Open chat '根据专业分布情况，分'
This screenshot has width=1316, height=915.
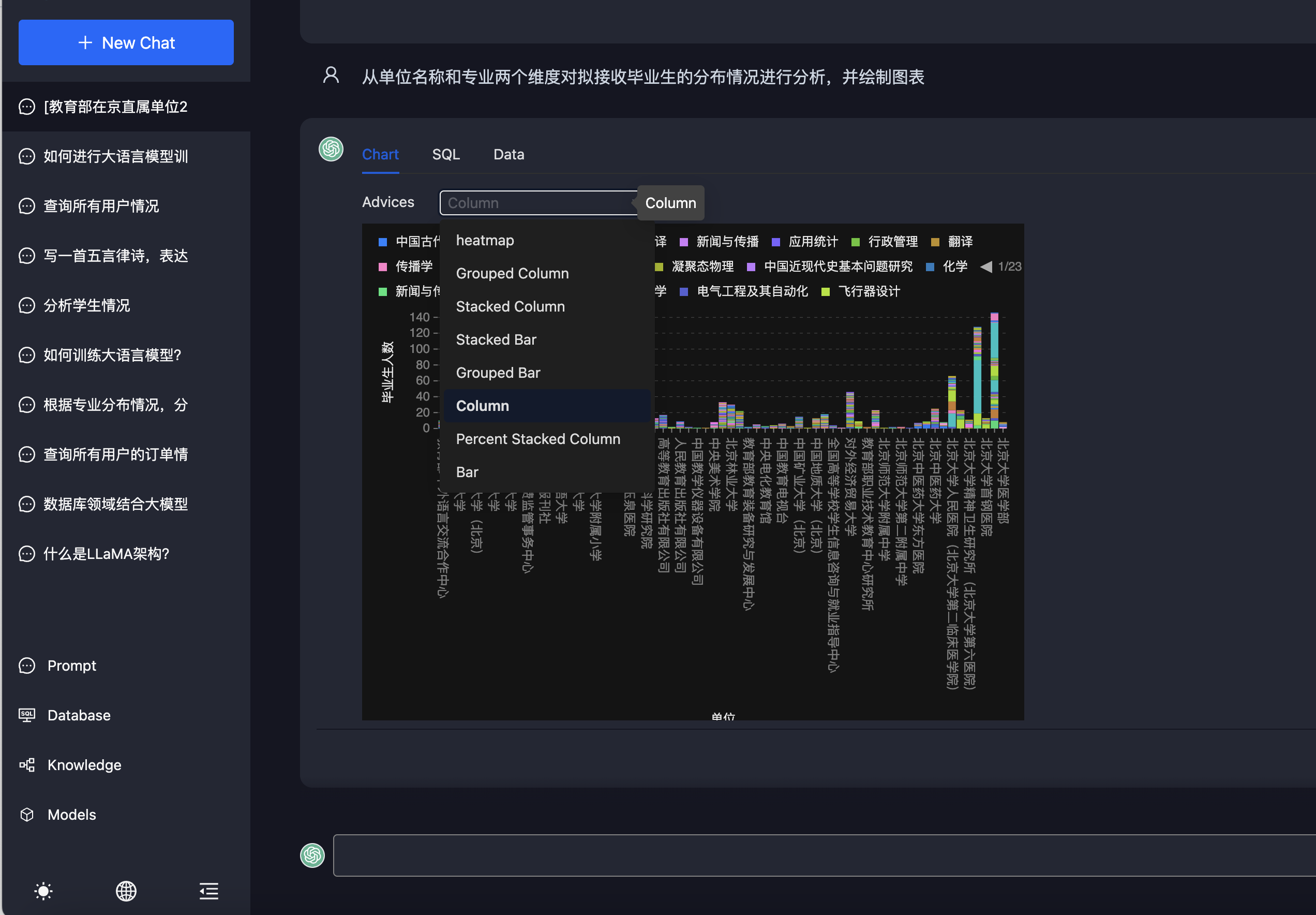tap(126, 405)
